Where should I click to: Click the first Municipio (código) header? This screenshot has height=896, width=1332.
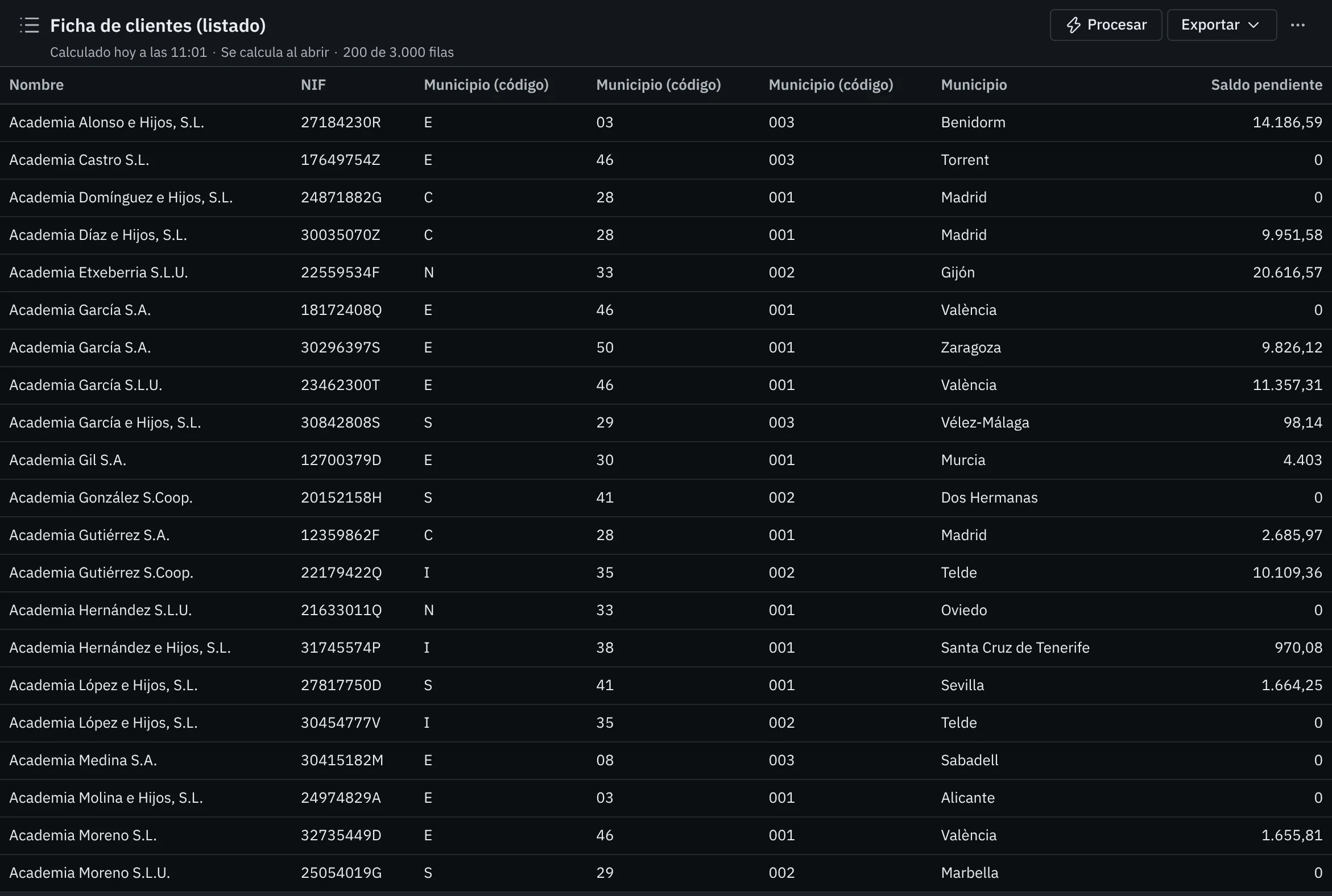486,85
